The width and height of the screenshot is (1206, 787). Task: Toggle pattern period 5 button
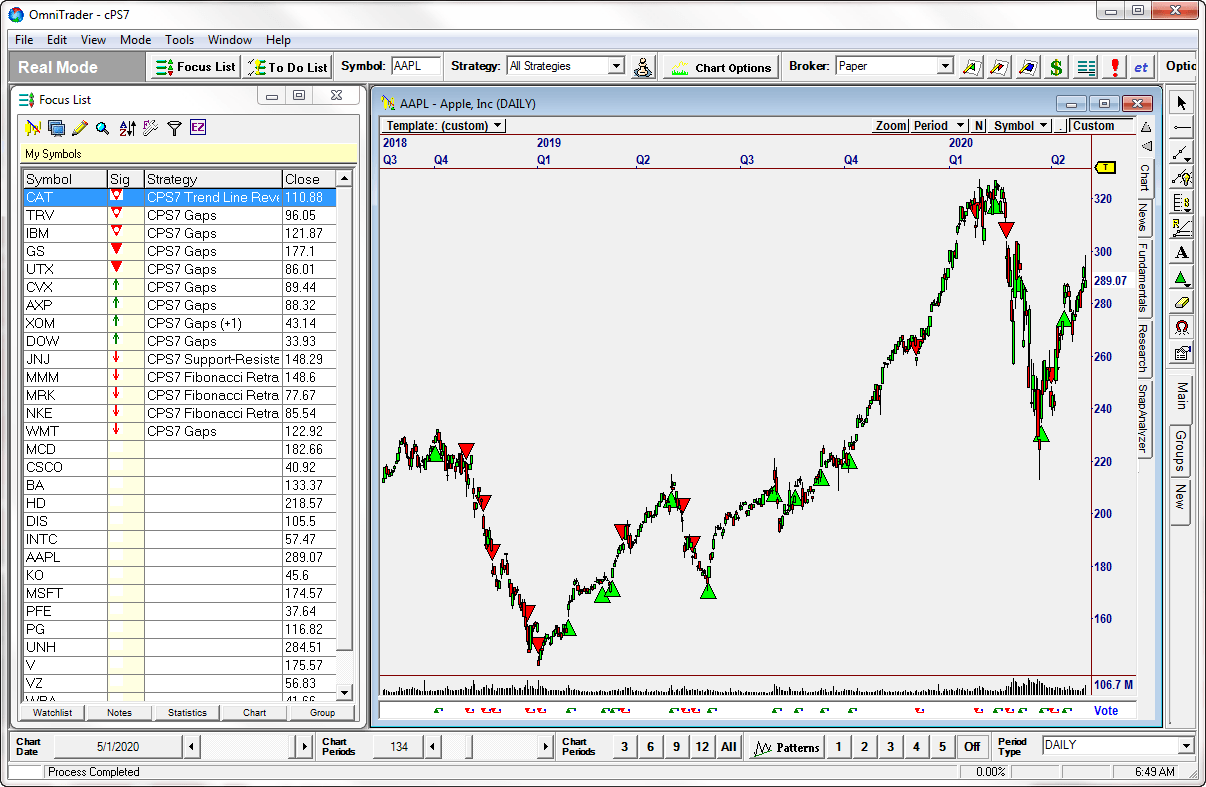[942, 746]
